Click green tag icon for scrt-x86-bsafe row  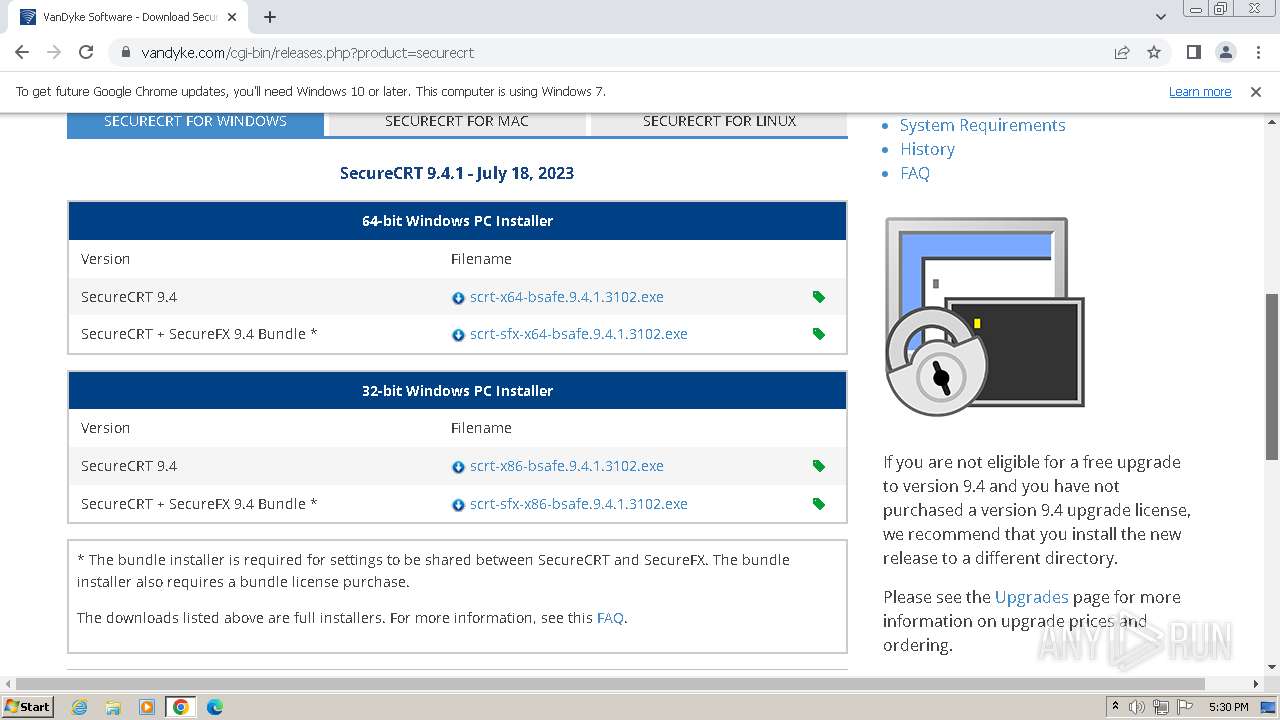tap(819, 466)
